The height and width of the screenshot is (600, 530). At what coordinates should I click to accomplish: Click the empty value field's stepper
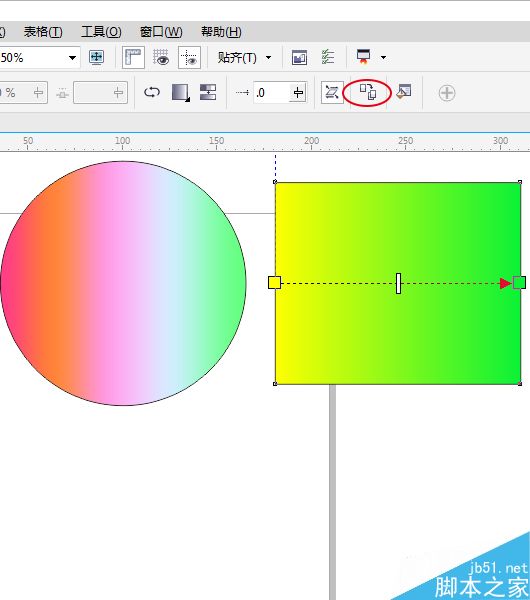pos(119,93)
